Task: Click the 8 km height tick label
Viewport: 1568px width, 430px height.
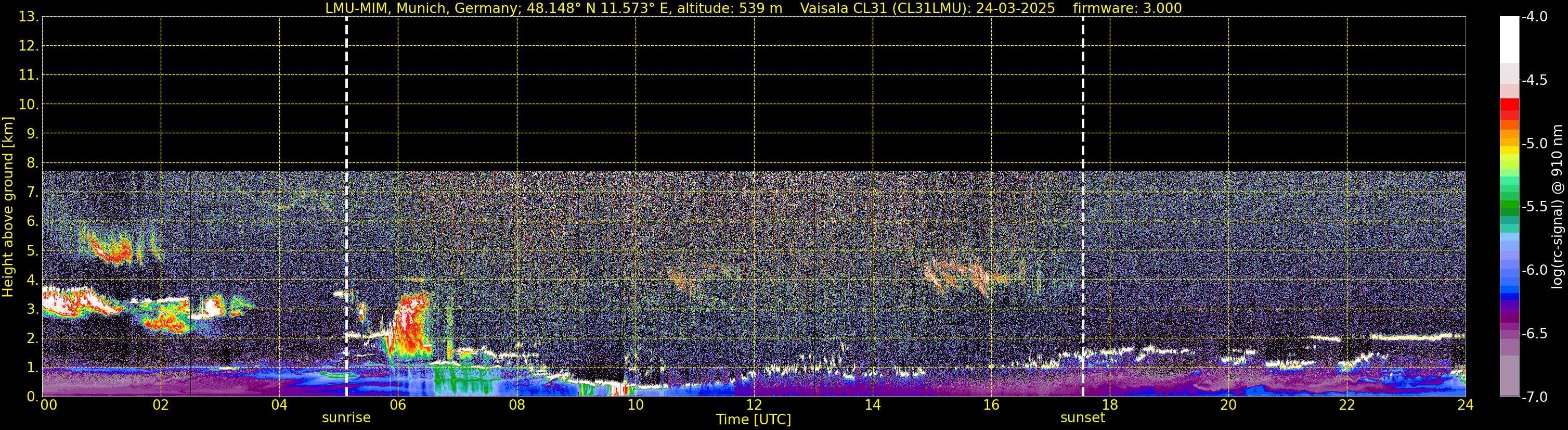Action: pos(32,162)
